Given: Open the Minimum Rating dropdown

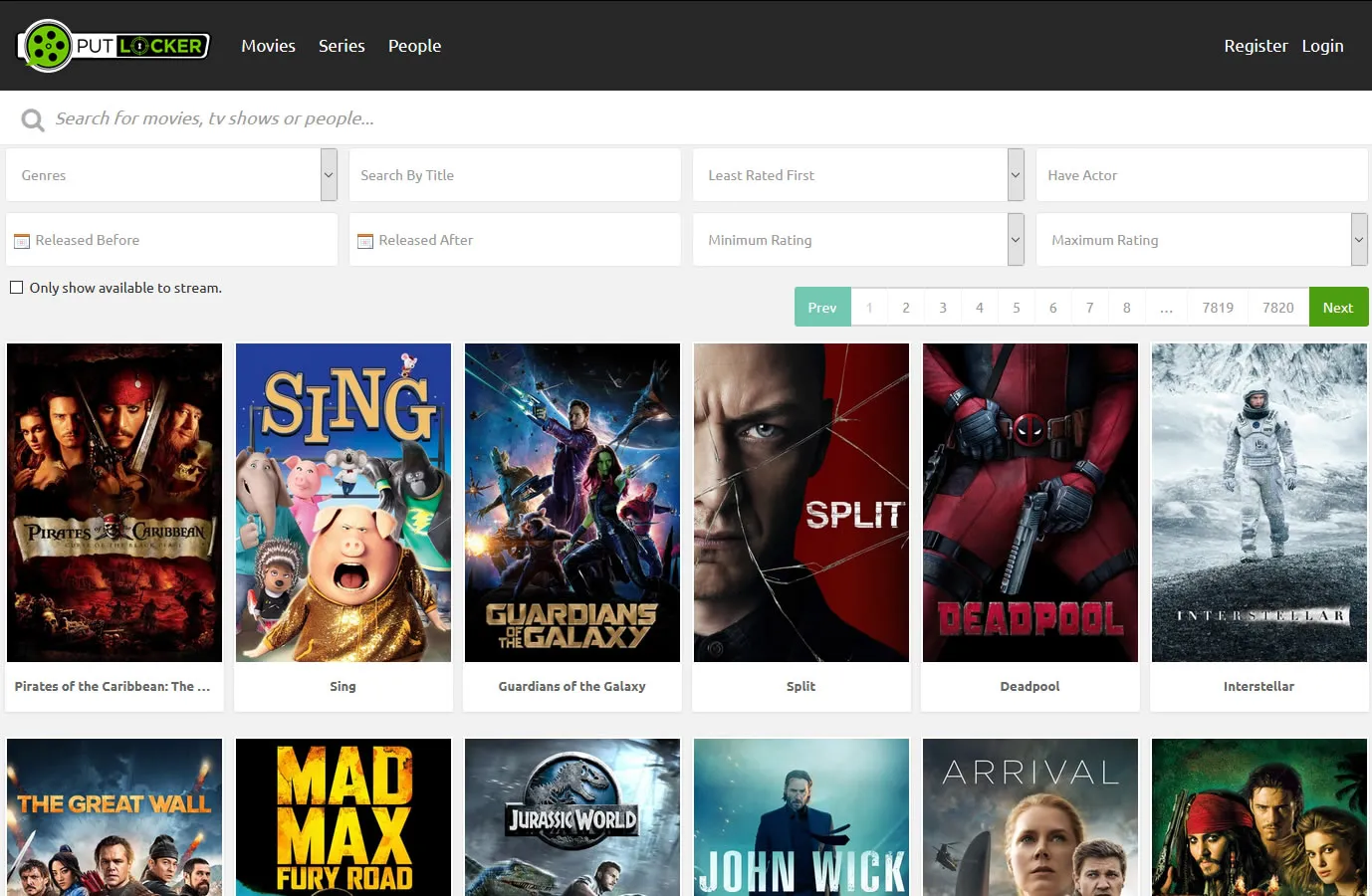Looking at the screenshot, I should 858,240.
